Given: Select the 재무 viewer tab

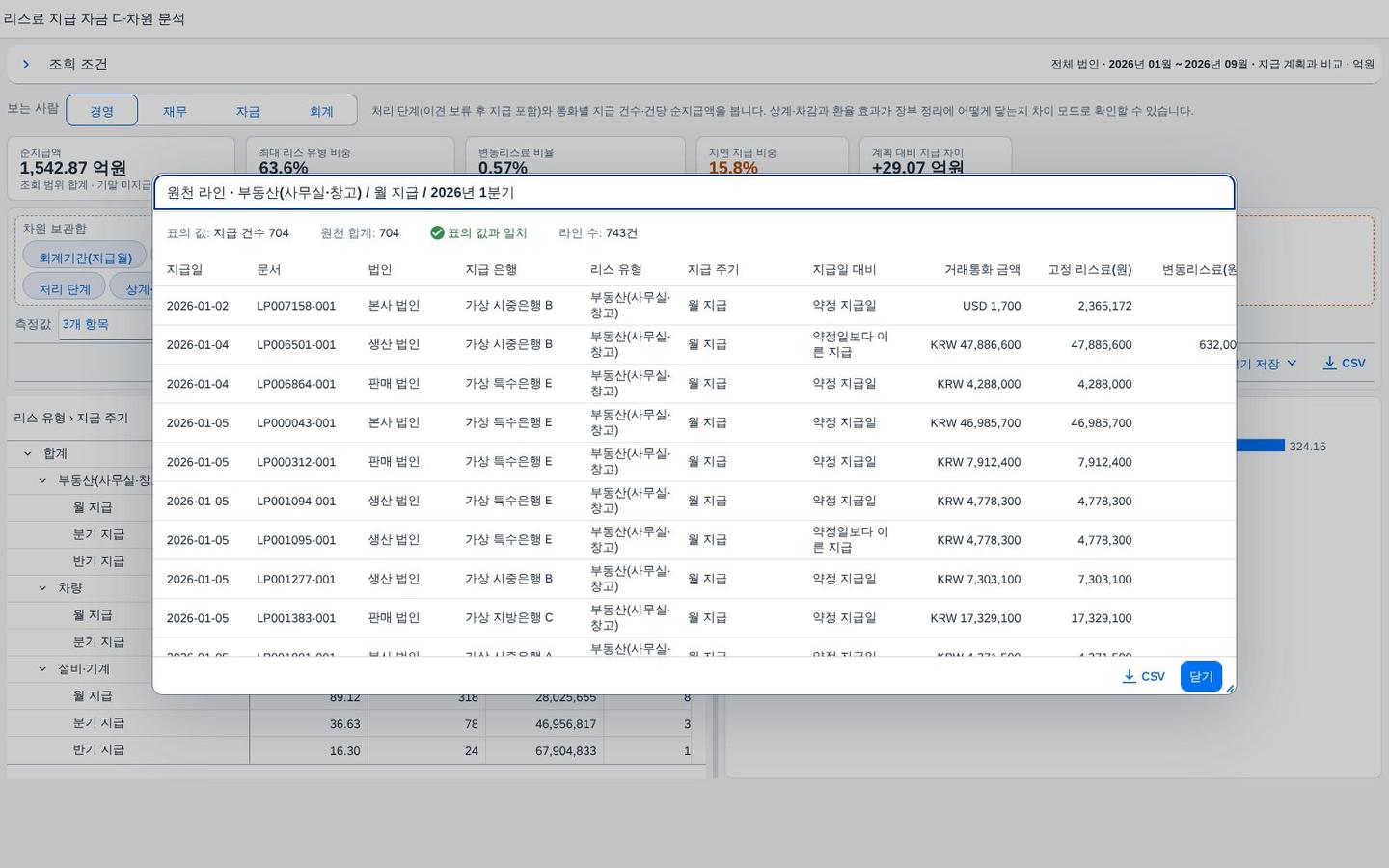Looking at the screenshot, I should tap(175, 111).
